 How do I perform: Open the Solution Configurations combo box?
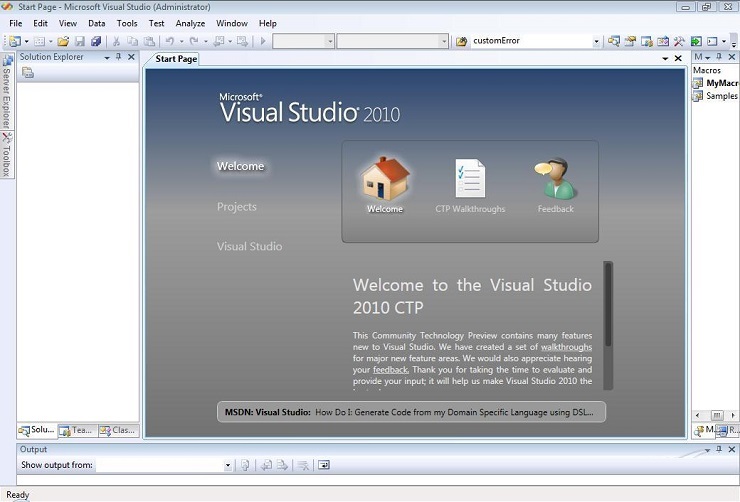pos(303,42)
